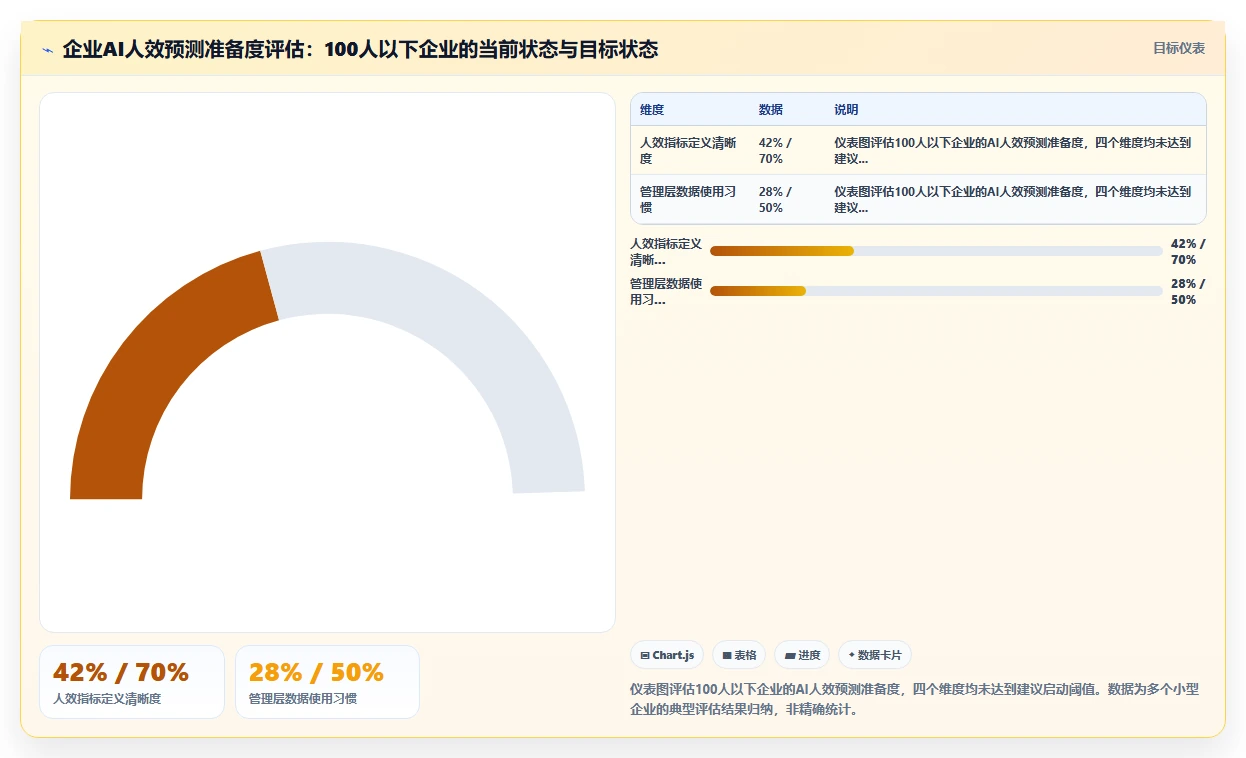The image size is (1246, 758).
Task: Click the 数据卡片 tag chip
Action: tap(875, 655)
